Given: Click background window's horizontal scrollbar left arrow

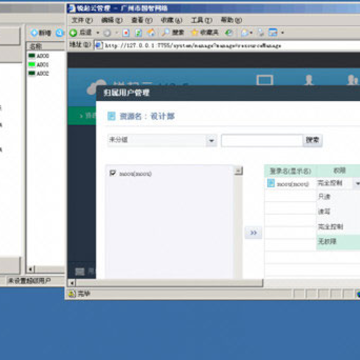Looking at the screenshot, I should (30, 269).
